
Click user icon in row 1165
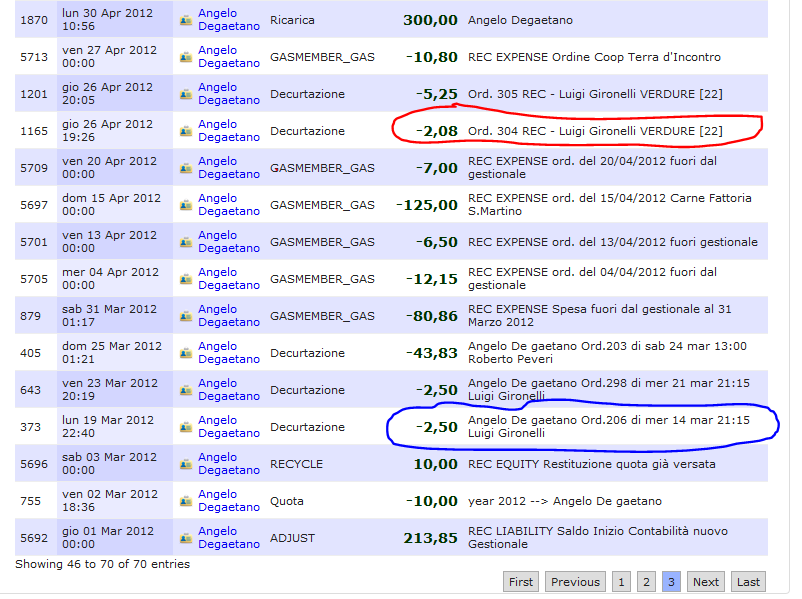click(x=185, y=131)
